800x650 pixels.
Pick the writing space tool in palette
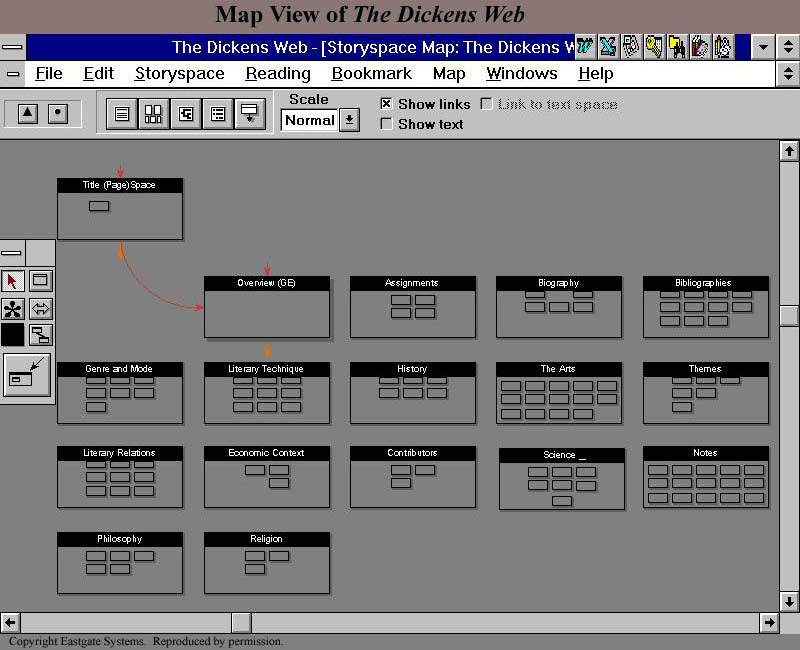click(40, 281)
